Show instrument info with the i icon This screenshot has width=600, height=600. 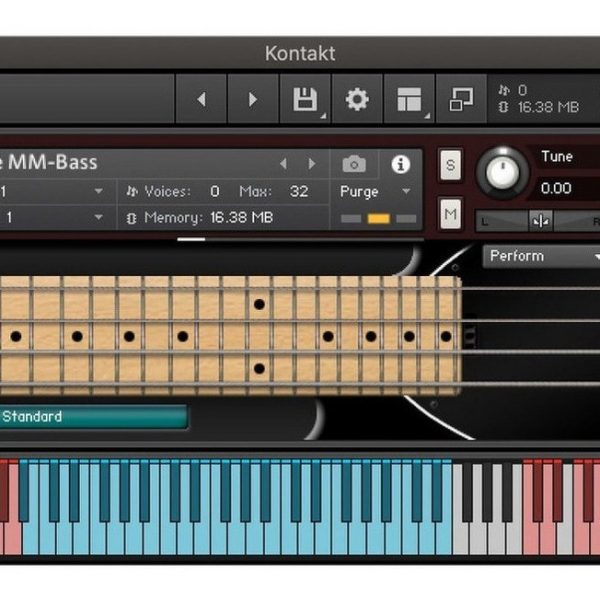[401, 164]
